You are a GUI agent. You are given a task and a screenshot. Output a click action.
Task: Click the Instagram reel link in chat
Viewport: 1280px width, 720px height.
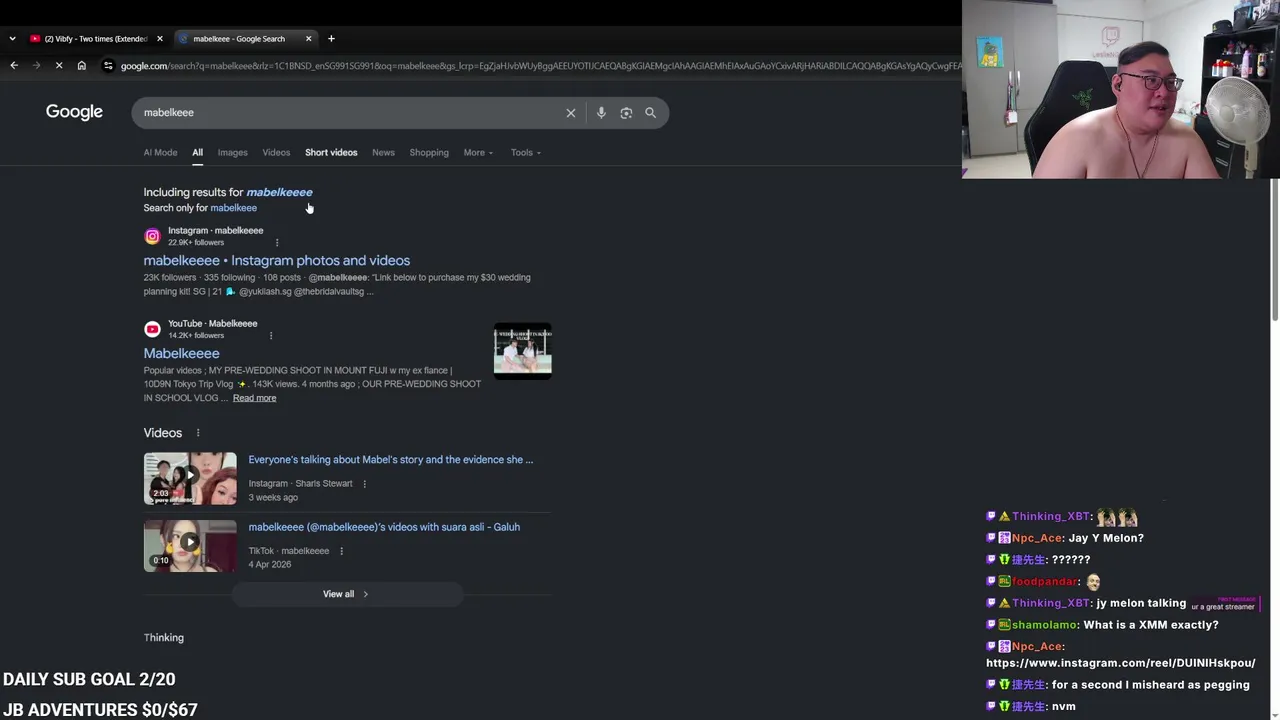pos(1120,663)
